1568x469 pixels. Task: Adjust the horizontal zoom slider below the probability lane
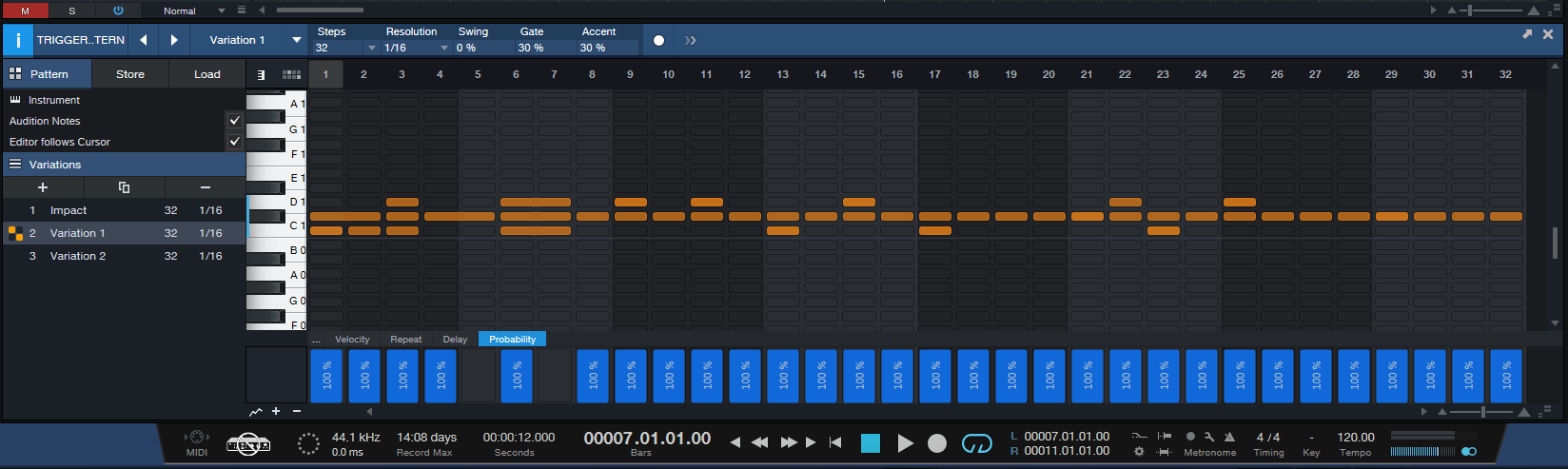pos(1482,412)
